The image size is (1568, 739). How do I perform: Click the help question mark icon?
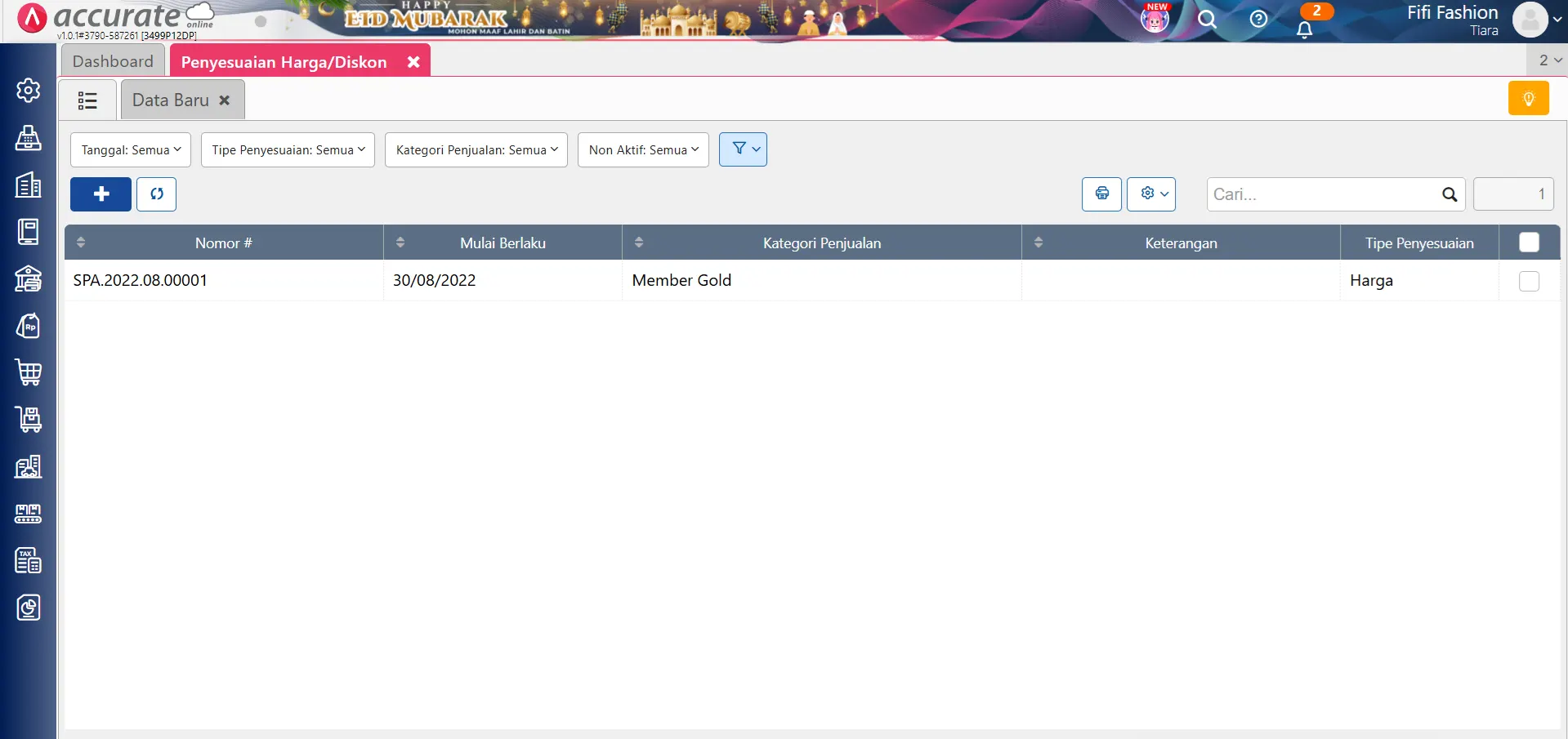[1258, 19]
